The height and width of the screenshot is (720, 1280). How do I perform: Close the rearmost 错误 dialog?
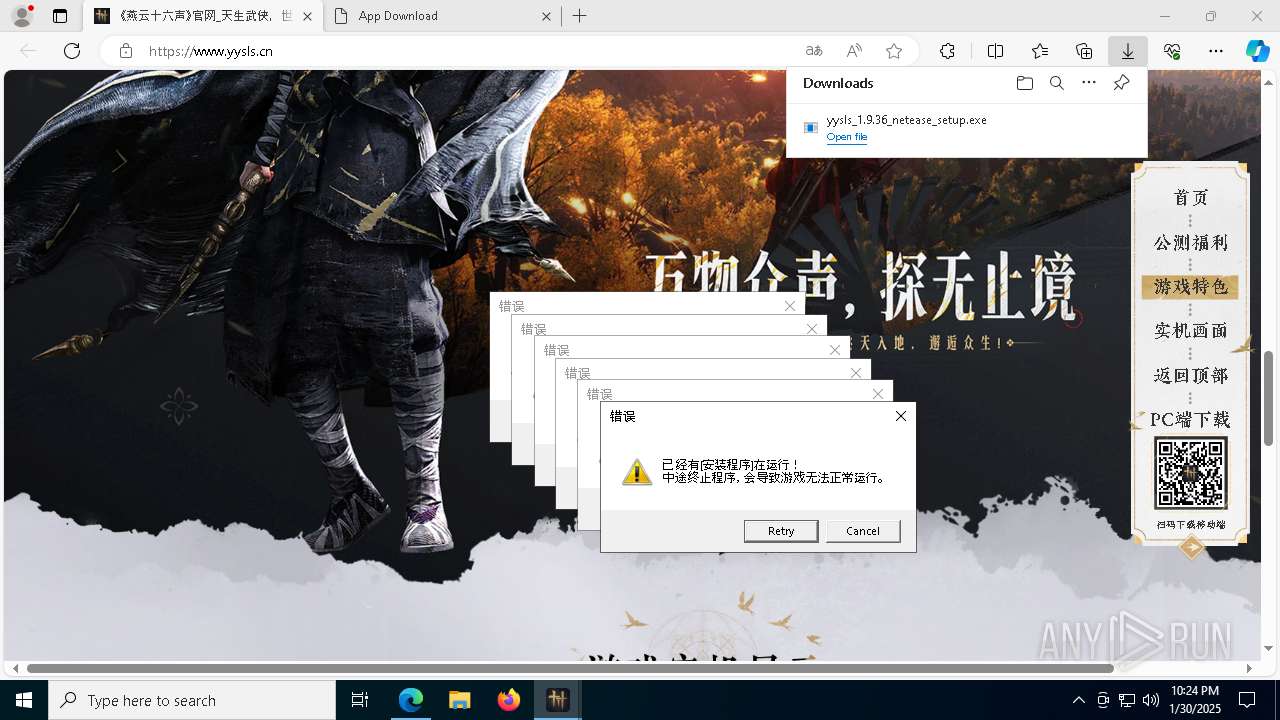[790, 306]
